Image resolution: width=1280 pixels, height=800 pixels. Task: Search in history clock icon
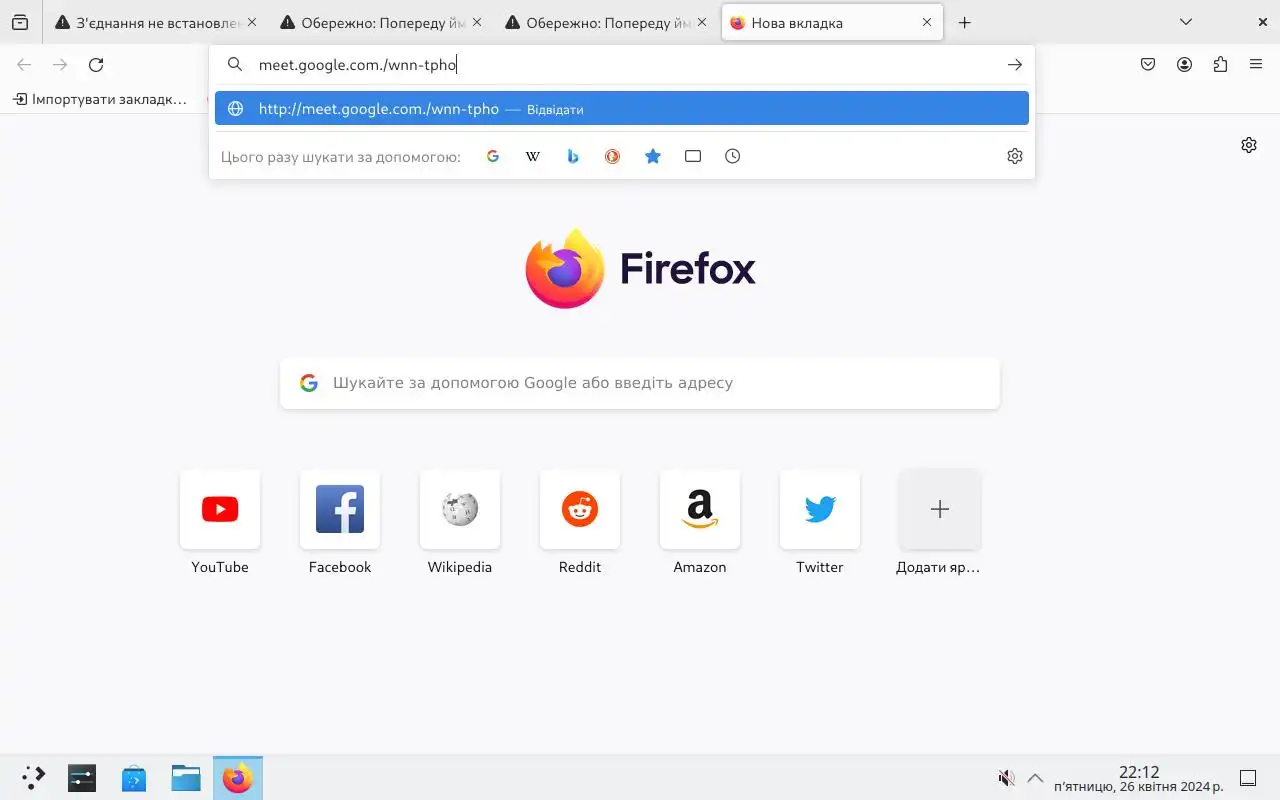pyautogui.click(x=733, y=156)
